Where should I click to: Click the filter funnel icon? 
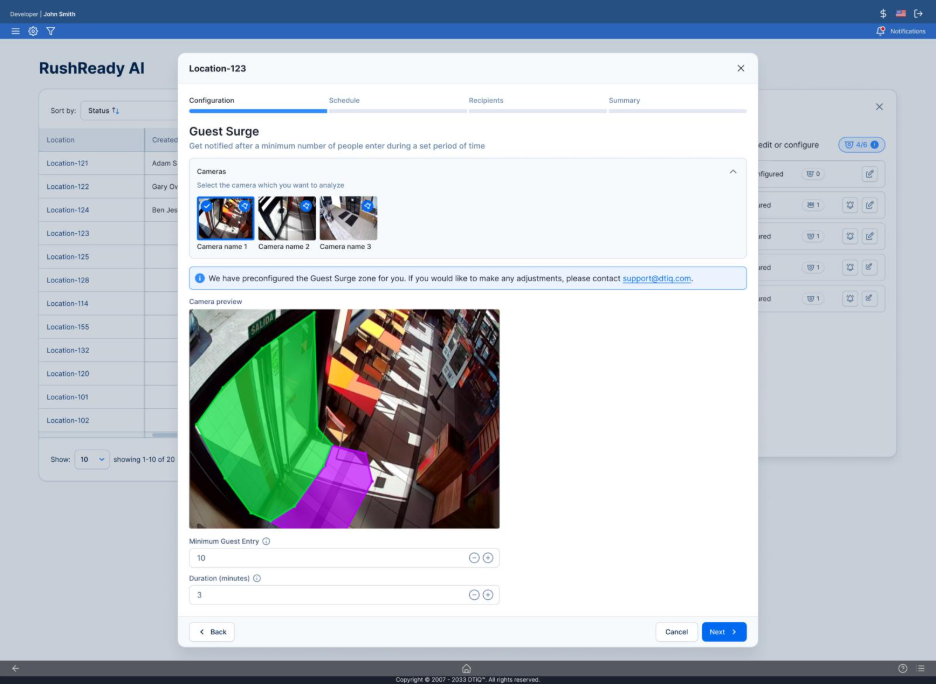(x=51, y=31)
